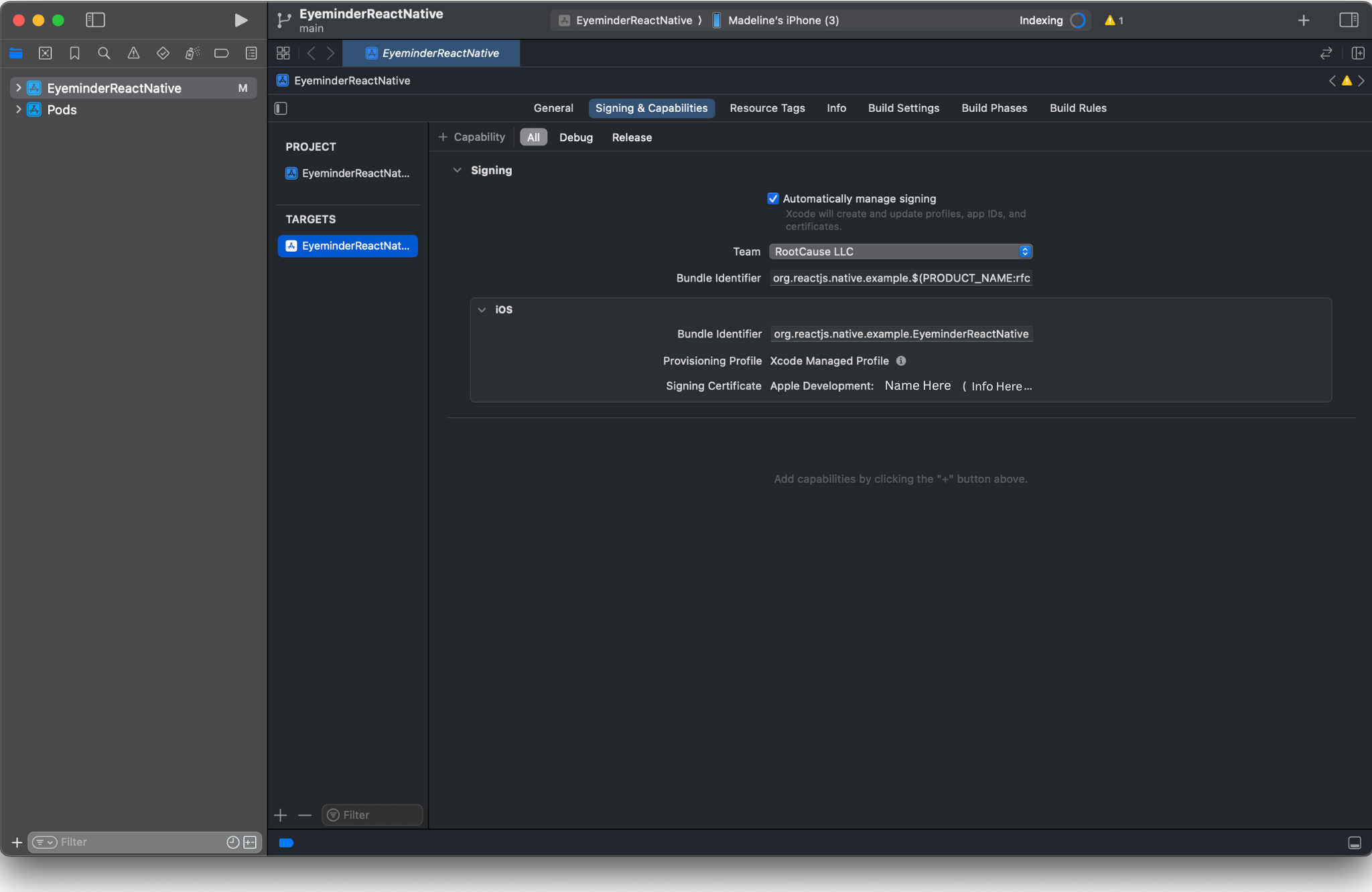
Task: Click the editor review swap arrows icon
Action: pos(1326,53)
